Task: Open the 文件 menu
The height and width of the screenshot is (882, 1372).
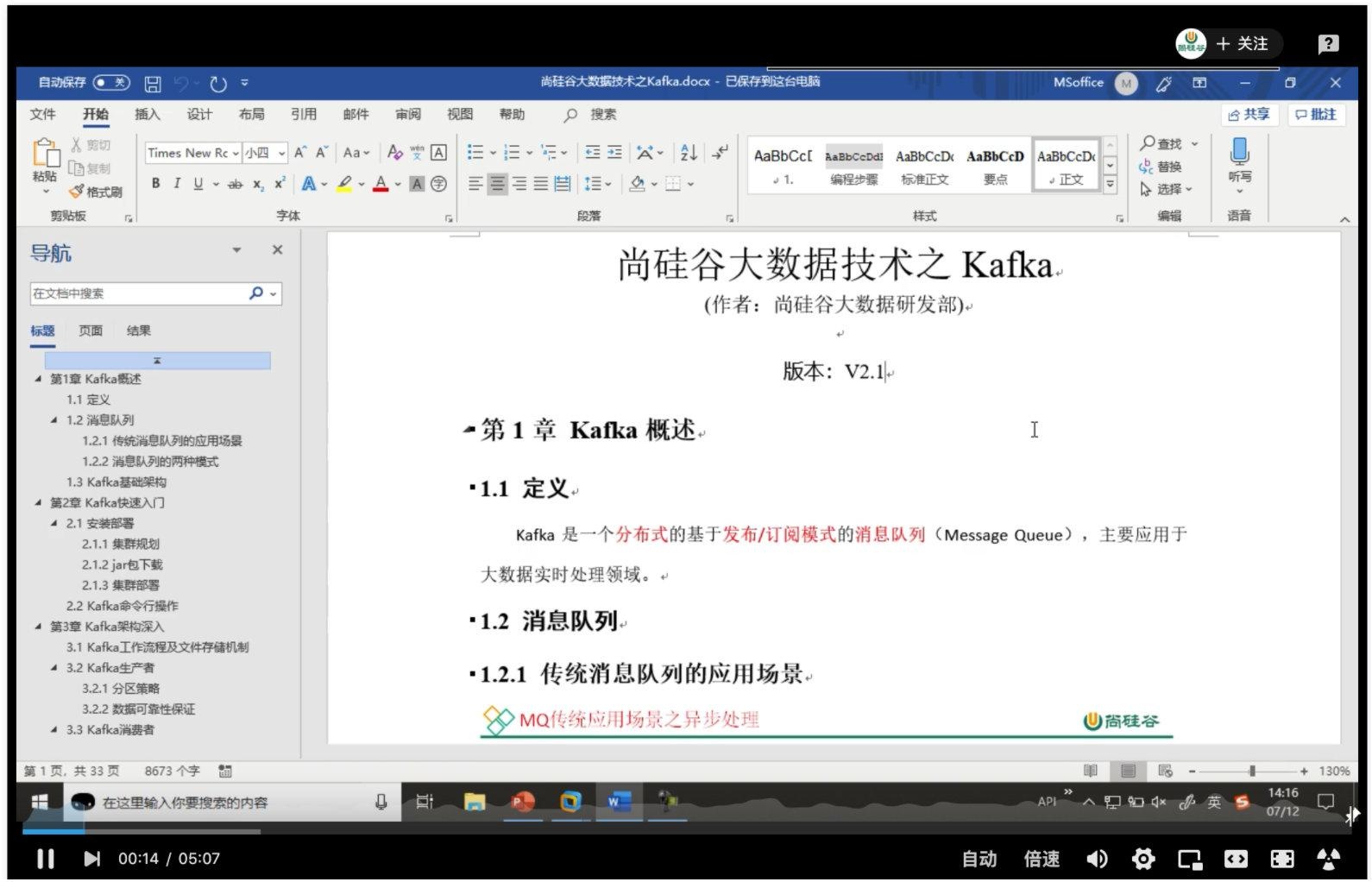Action: point(42,115)
